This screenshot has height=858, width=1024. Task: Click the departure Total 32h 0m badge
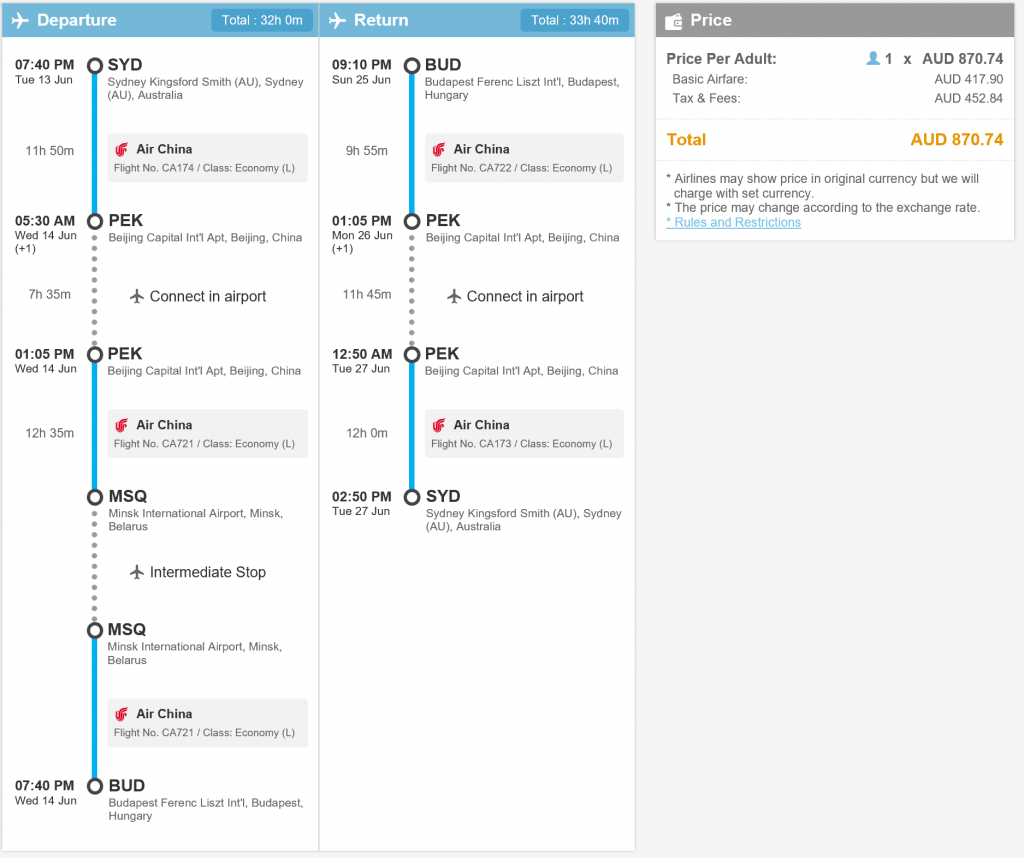coord(262,20)
